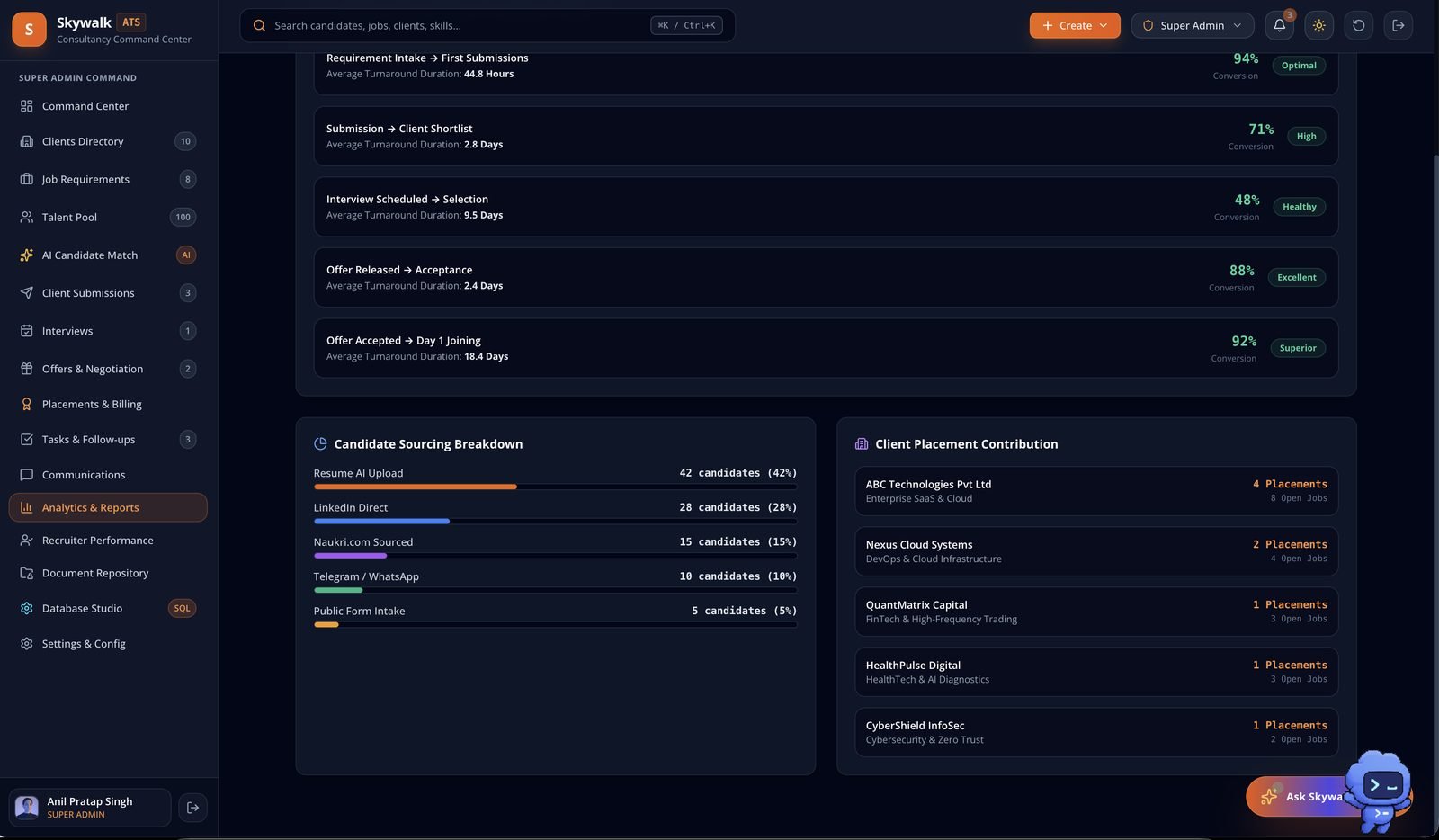Screen dimensions: 1439x840
Task: Click the Analytics & Reports chart icon
Action: click(27, 508)
